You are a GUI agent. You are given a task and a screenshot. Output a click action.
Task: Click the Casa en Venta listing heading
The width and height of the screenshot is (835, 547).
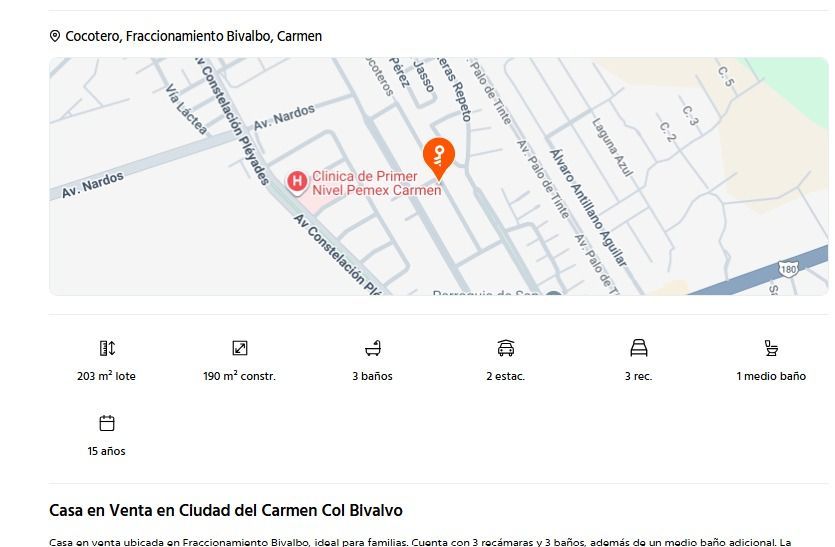tap(226, 510)
